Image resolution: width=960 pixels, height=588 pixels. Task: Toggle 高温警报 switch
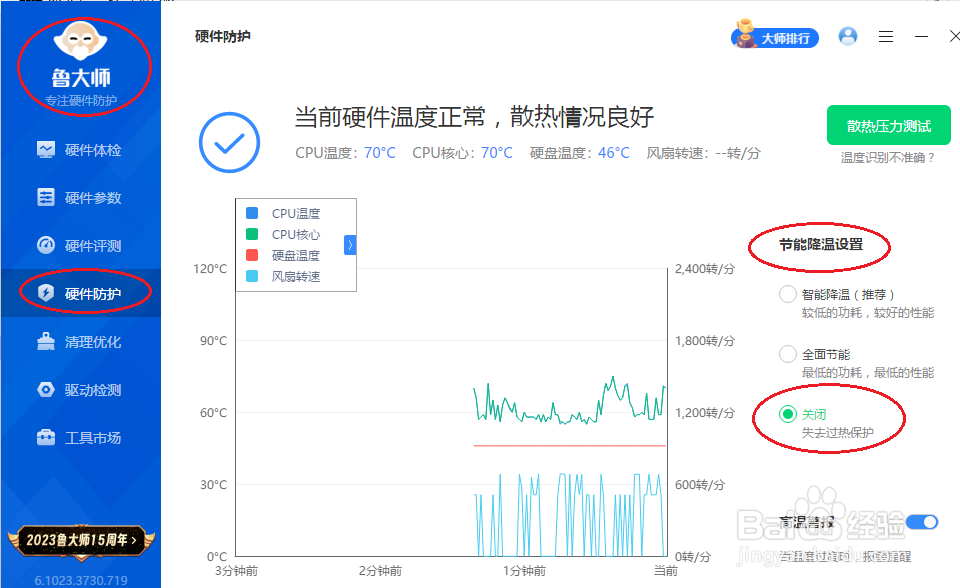[x=922, y=522]
